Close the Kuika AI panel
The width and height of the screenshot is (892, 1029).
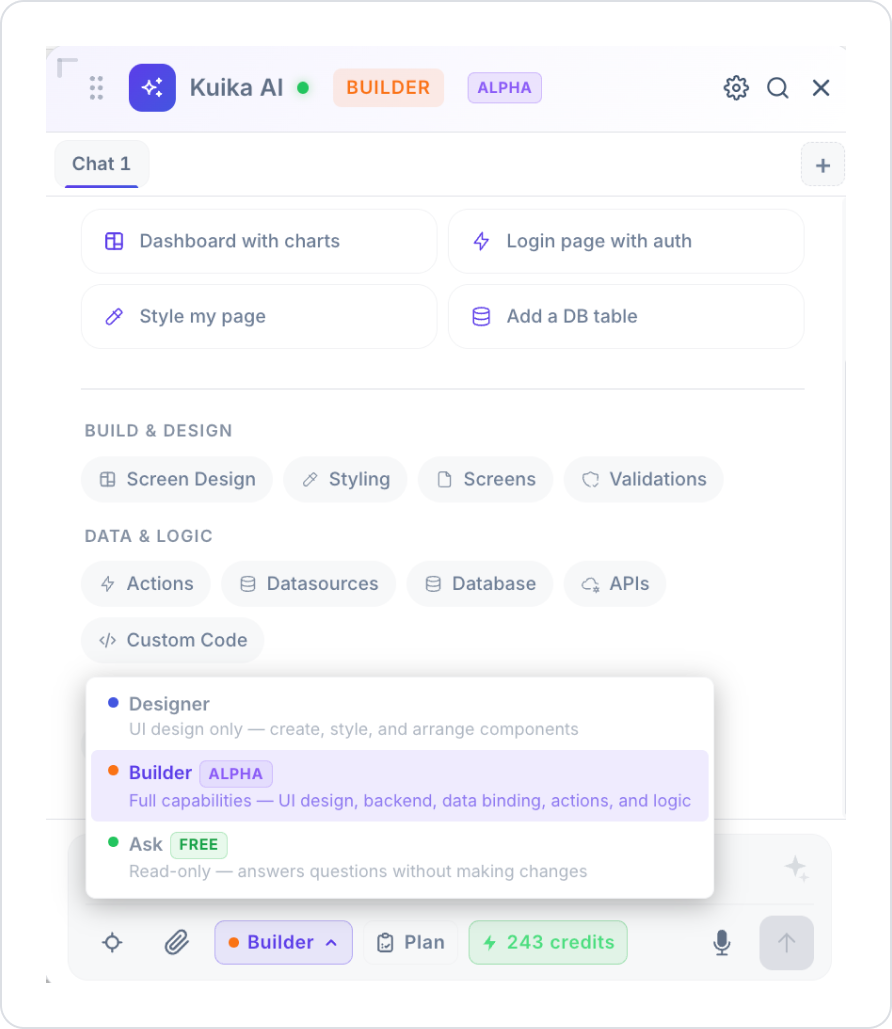pyautogui.click(x=820, y=88)
